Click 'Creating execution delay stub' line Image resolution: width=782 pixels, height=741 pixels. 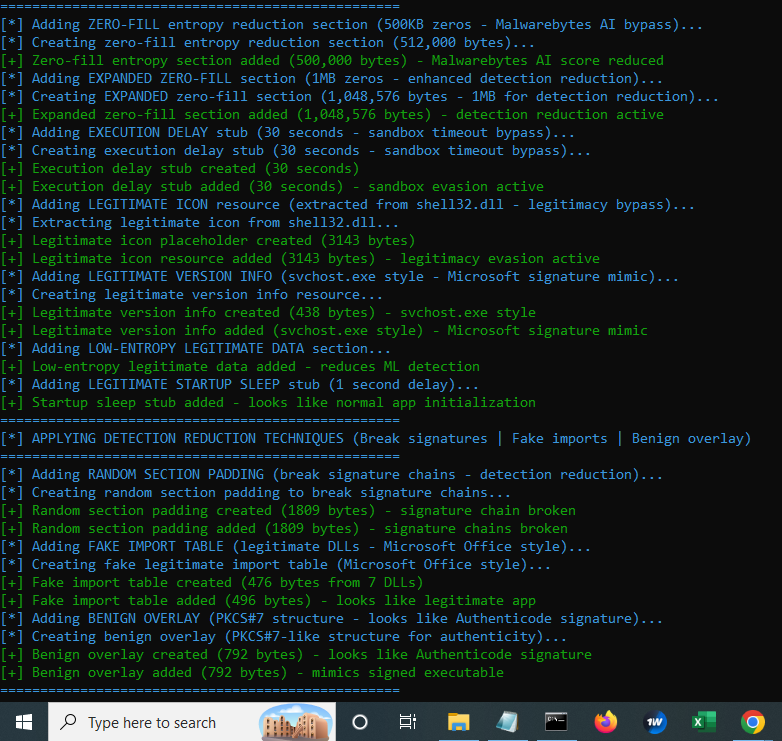pyautogui.click(x=295, y=150)
